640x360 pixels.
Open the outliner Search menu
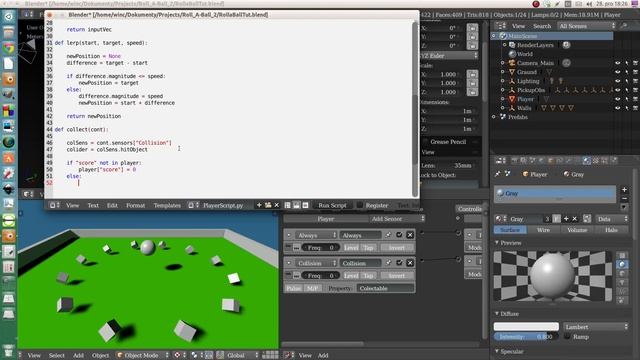pyautogui.click(x=542, y=26)
